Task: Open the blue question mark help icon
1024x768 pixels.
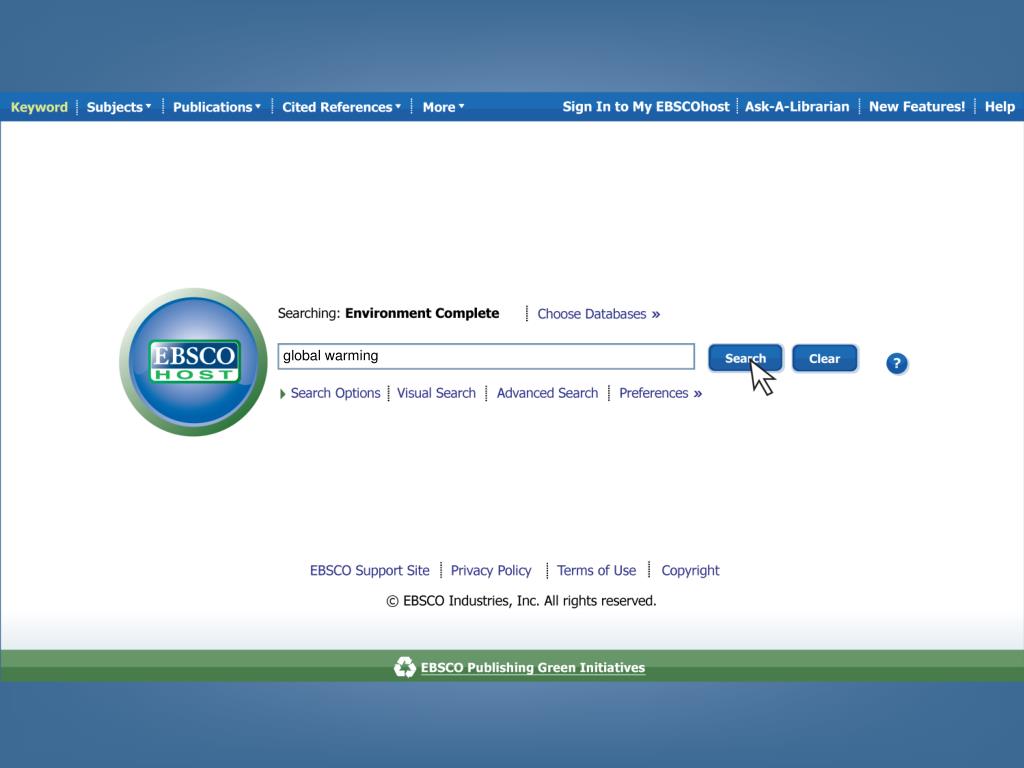Action: (x=897, y=363)
